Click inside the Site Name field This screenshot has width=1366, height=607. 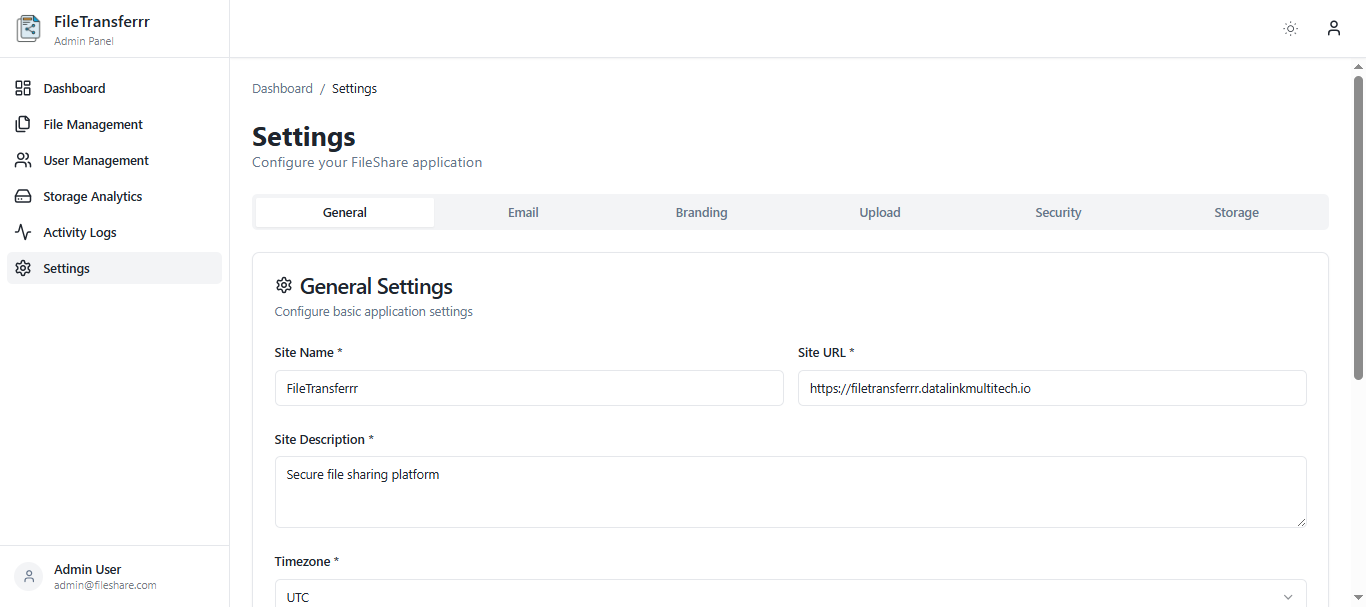529,388
